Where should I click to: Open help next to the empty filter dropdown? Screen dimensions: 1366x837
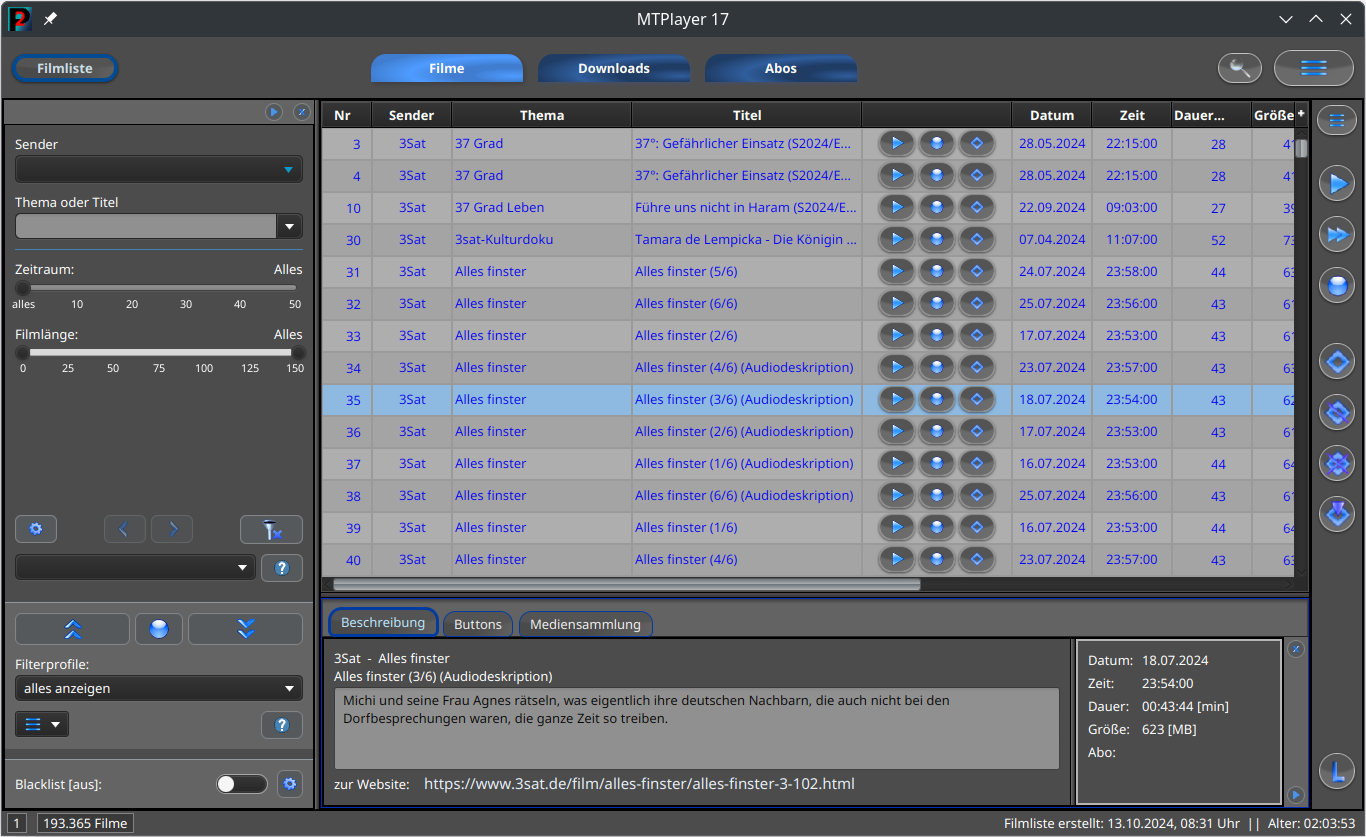(282, 568)
